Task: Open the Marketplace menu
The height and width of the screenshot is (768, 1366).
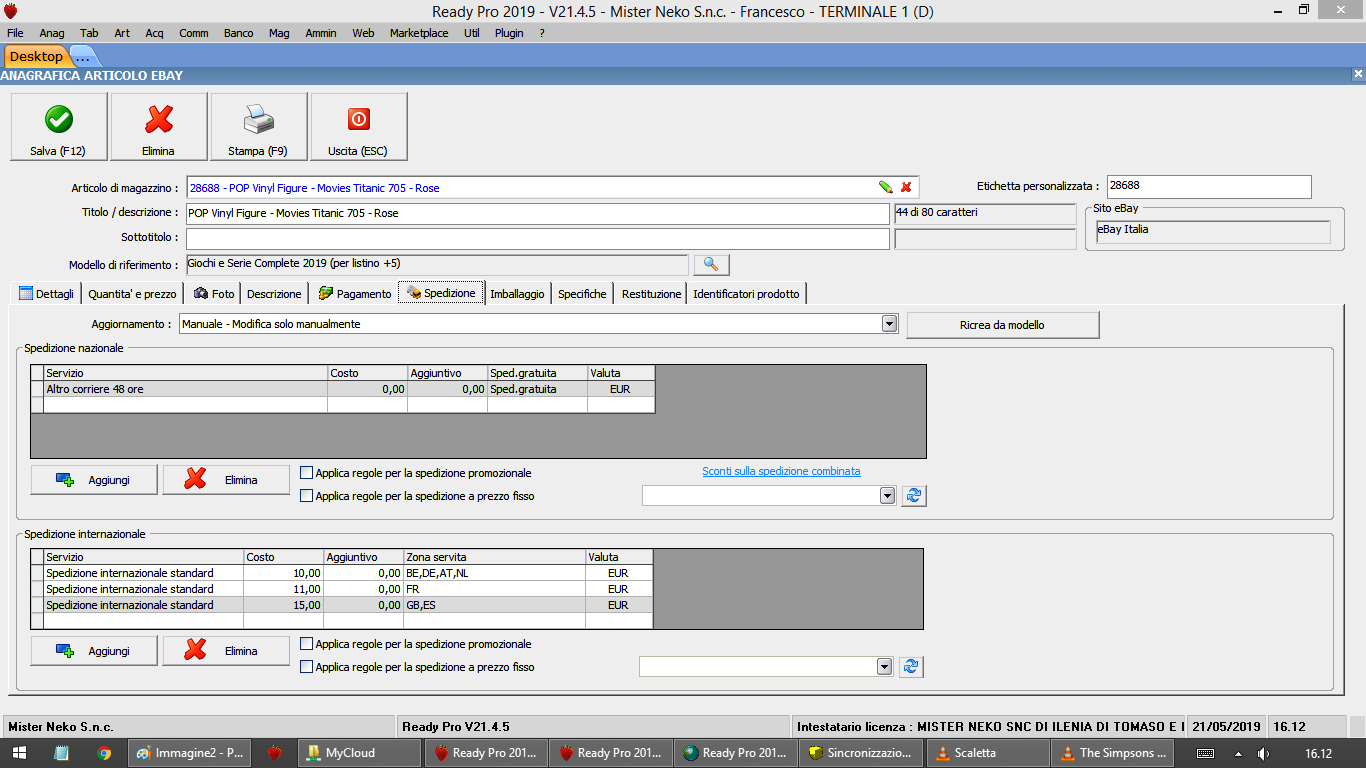Action: click(x=419, y=33)
